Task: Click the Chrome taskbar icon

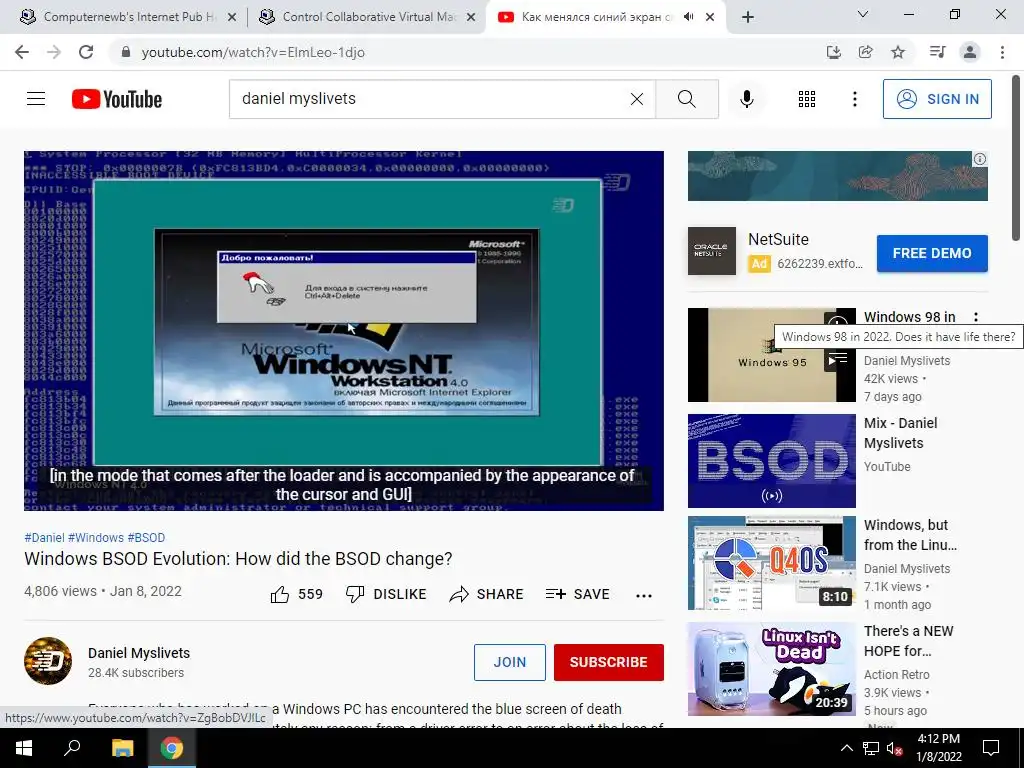Action: [172, 748]
